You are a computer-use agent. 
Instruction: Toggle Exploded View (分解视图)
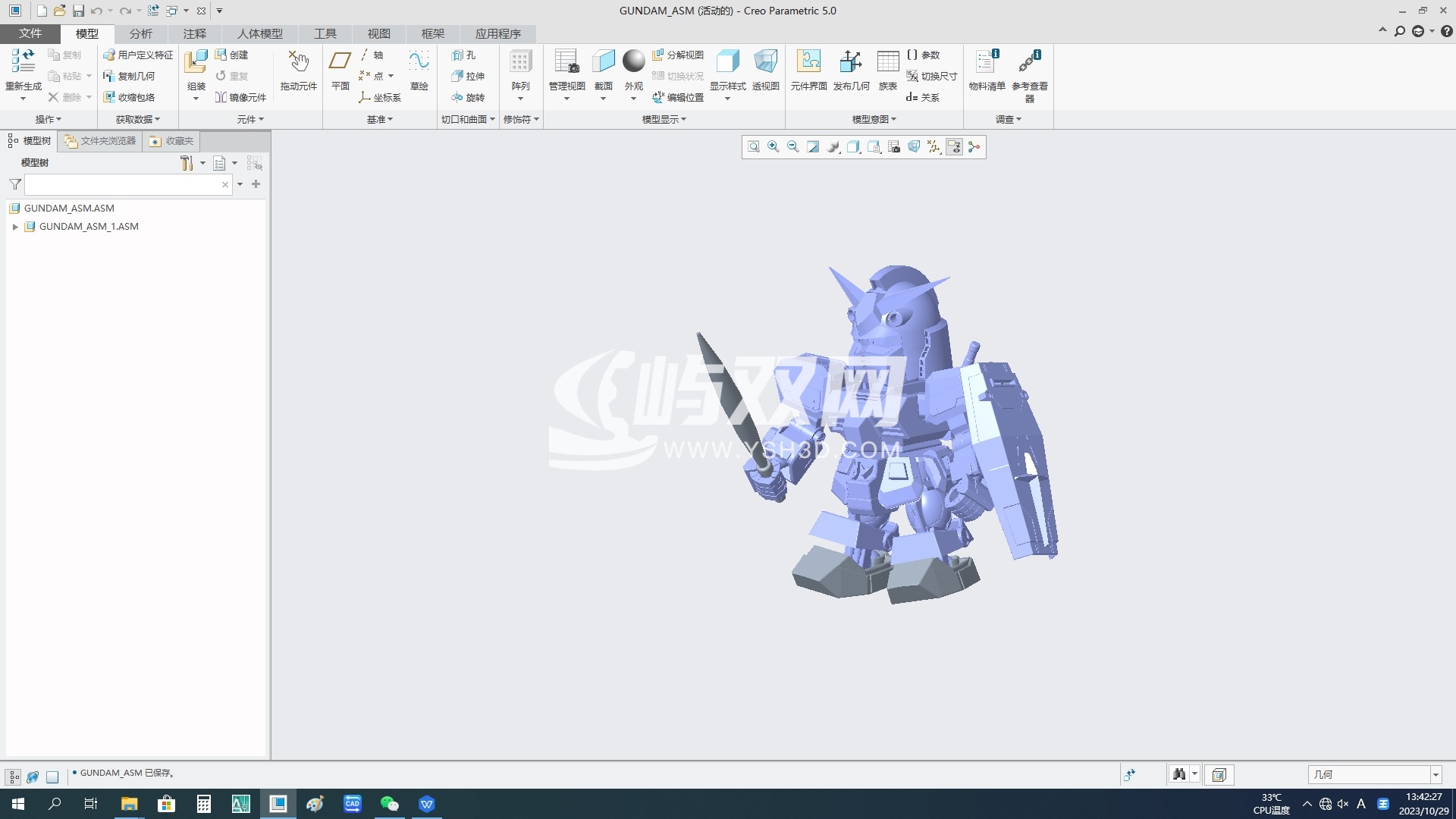point(678,55)
